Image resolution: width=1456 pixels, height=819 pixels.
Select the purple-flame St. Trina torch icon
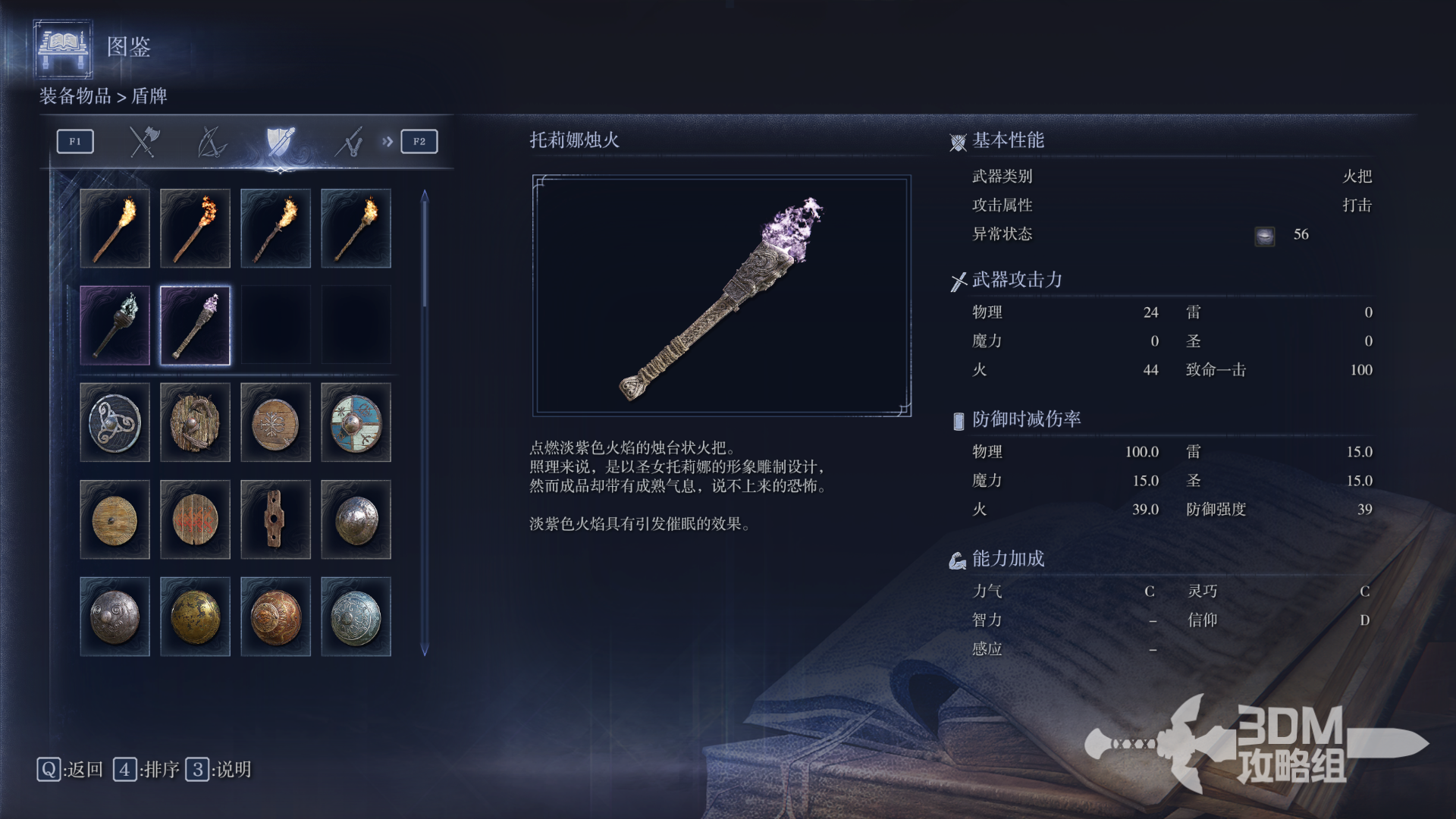click(195, 325)
